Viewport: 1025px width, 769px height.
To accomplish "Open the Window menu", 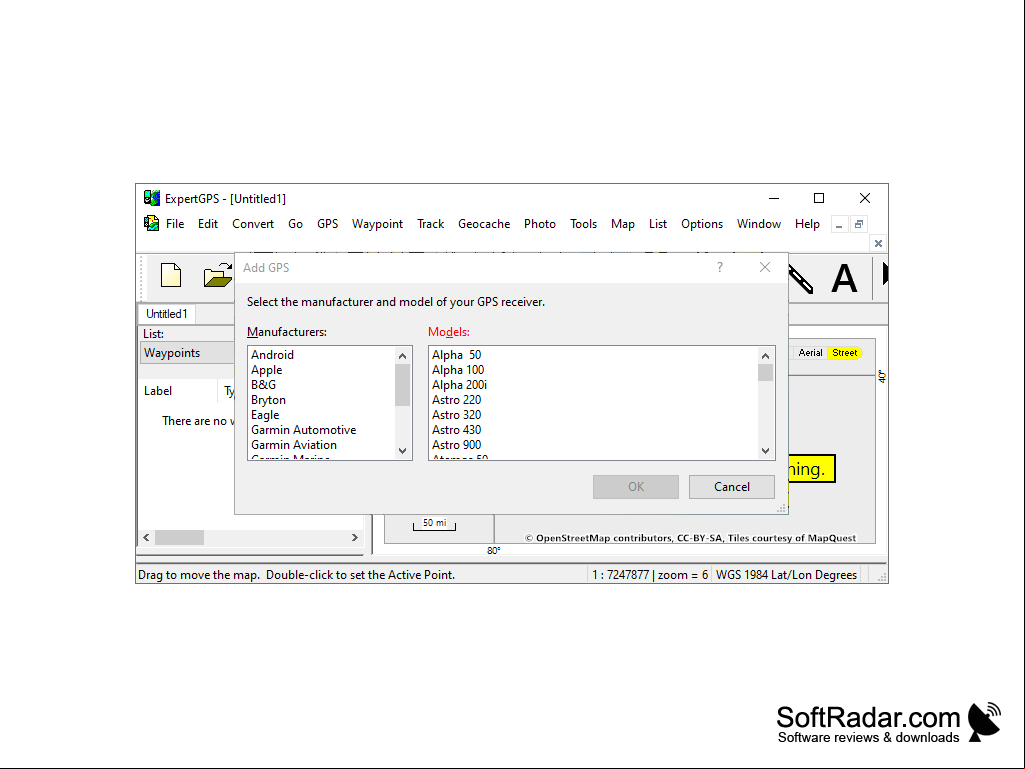I will tap(759, 224).
